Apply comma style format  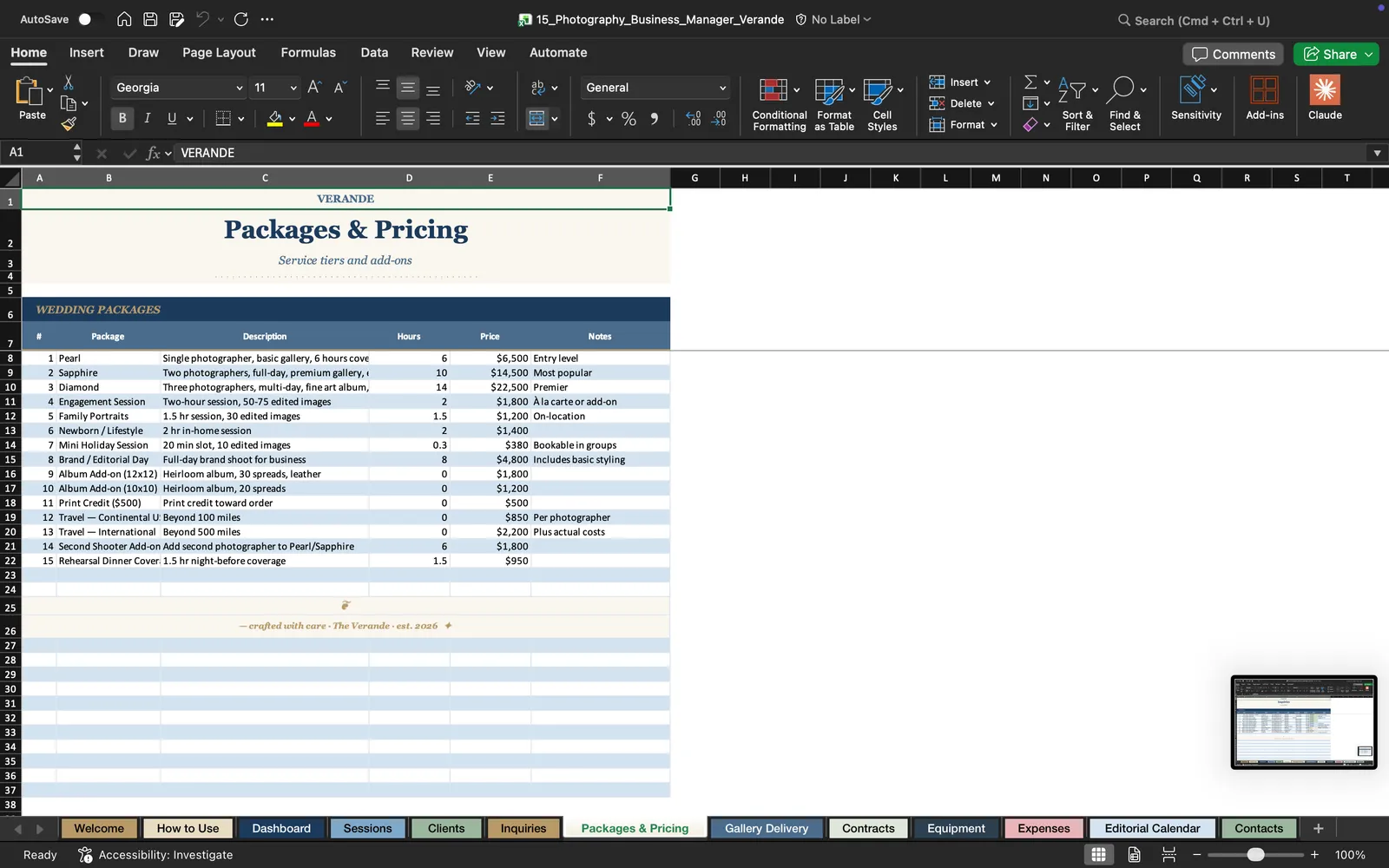pos(655,118)
